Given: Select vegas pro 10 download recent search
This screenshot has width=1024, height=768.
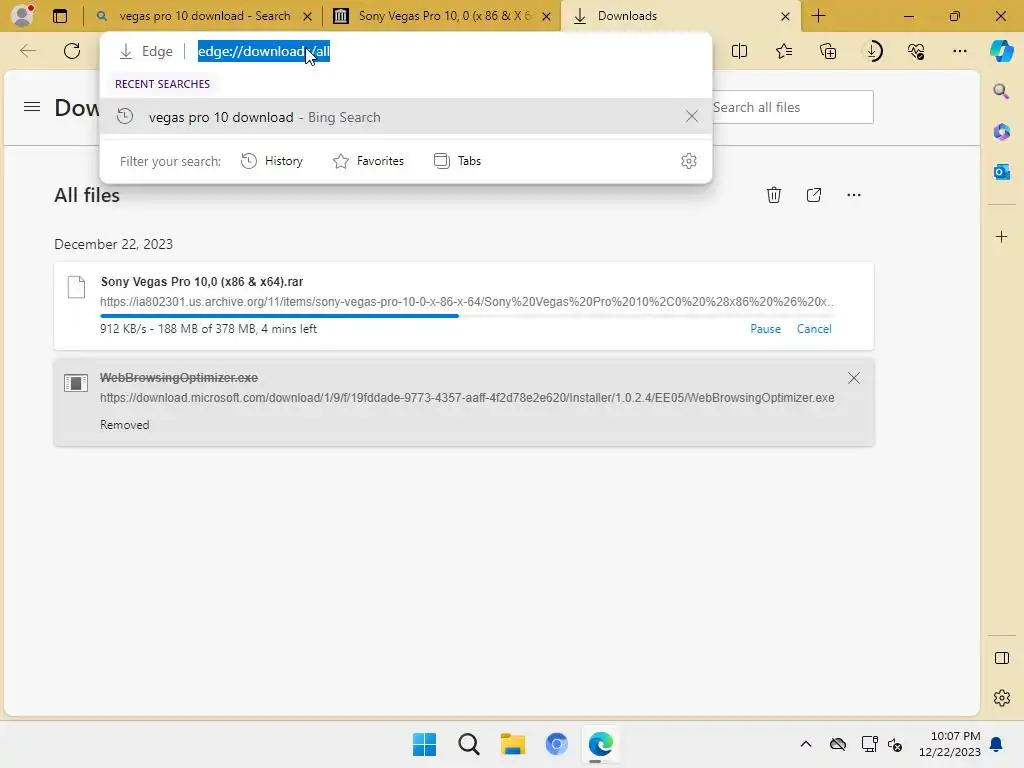Looking at the screenshot, I should [x=406, y=117].
